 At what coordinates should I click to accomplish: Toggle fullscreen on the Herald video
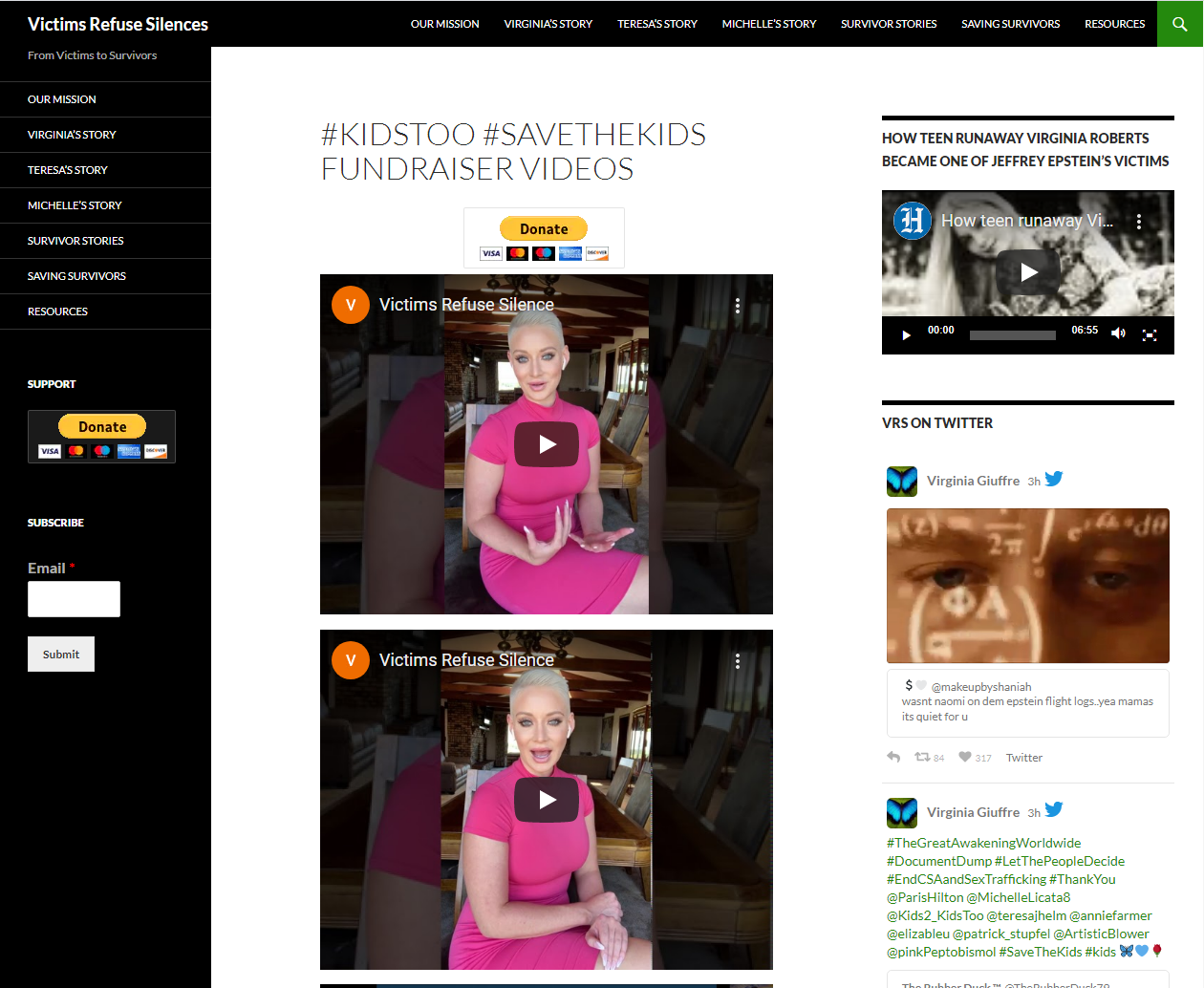tap(1150, 335)
